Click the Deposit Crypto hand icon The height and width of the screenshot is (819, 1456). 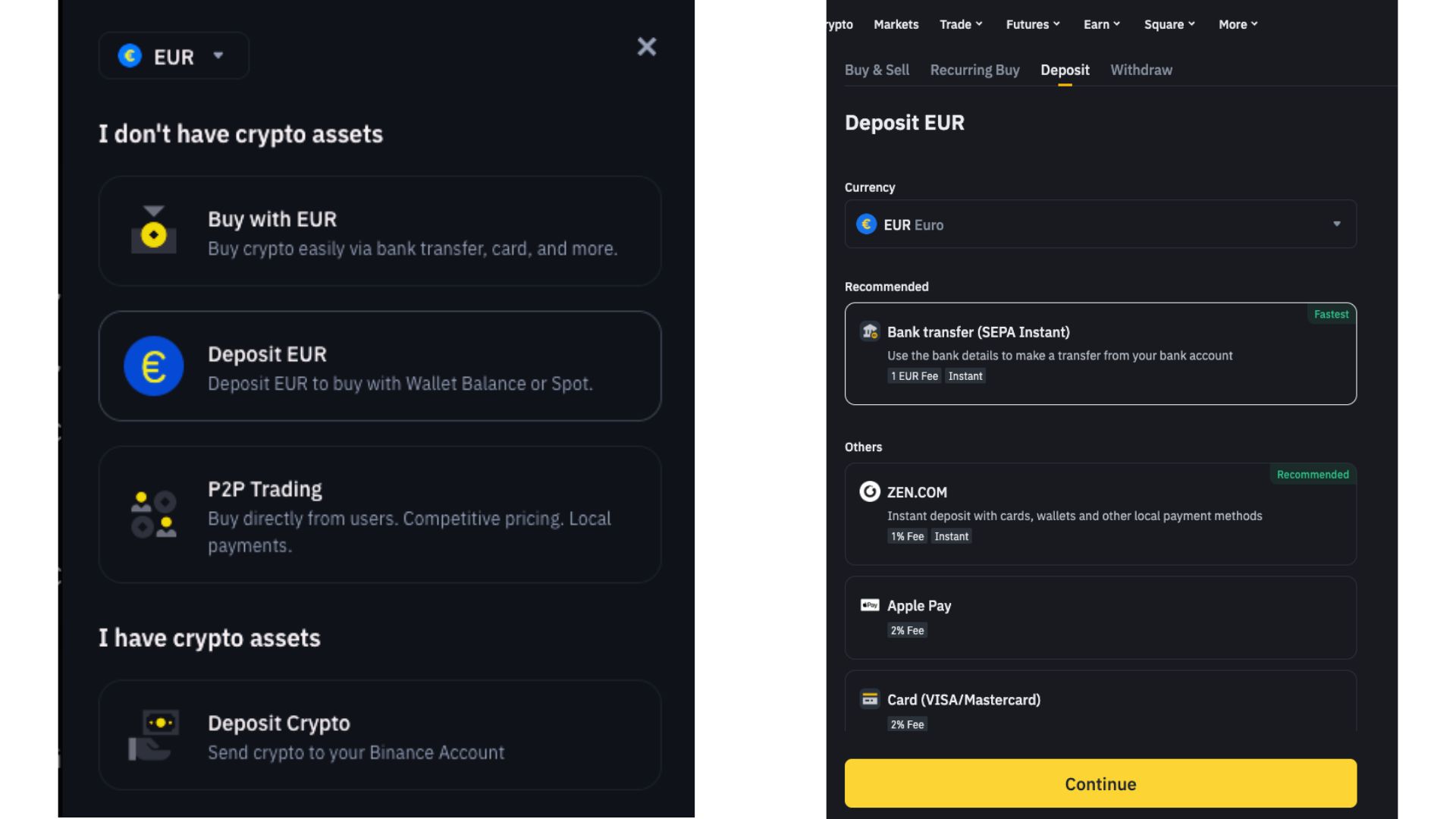(x=154, y=735)
